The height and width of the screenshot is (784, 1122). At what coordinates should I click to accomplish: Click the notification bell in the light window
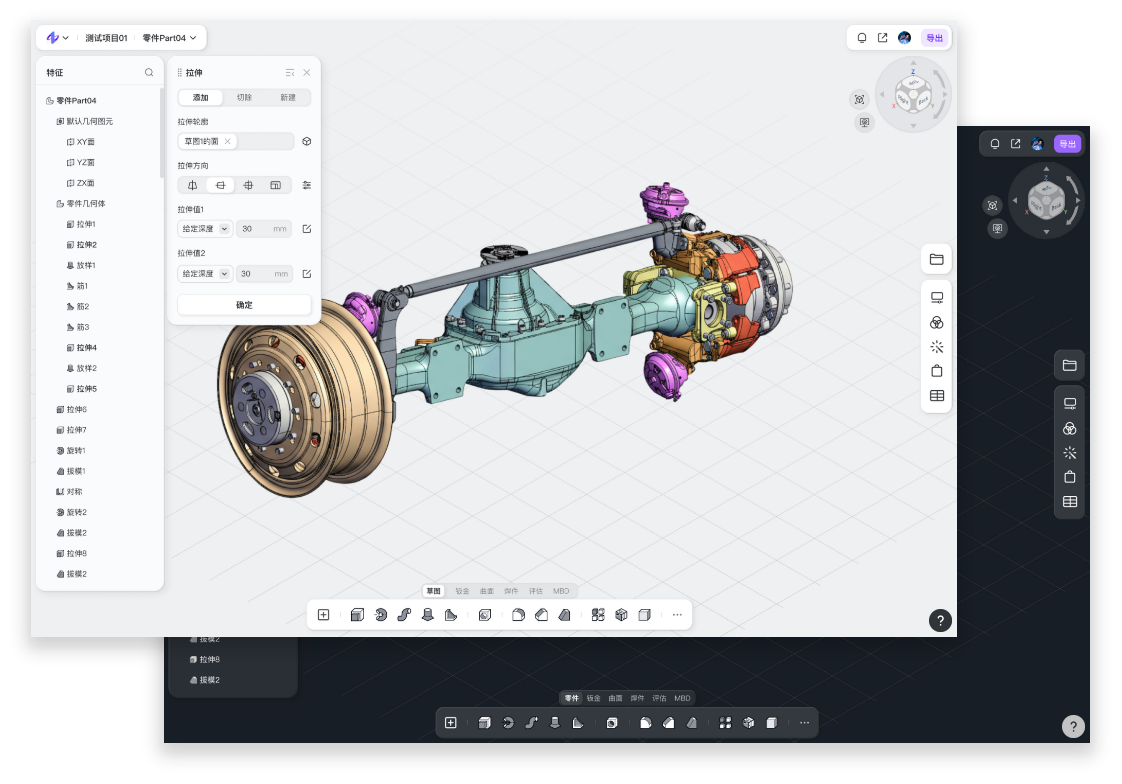[862, 38]
